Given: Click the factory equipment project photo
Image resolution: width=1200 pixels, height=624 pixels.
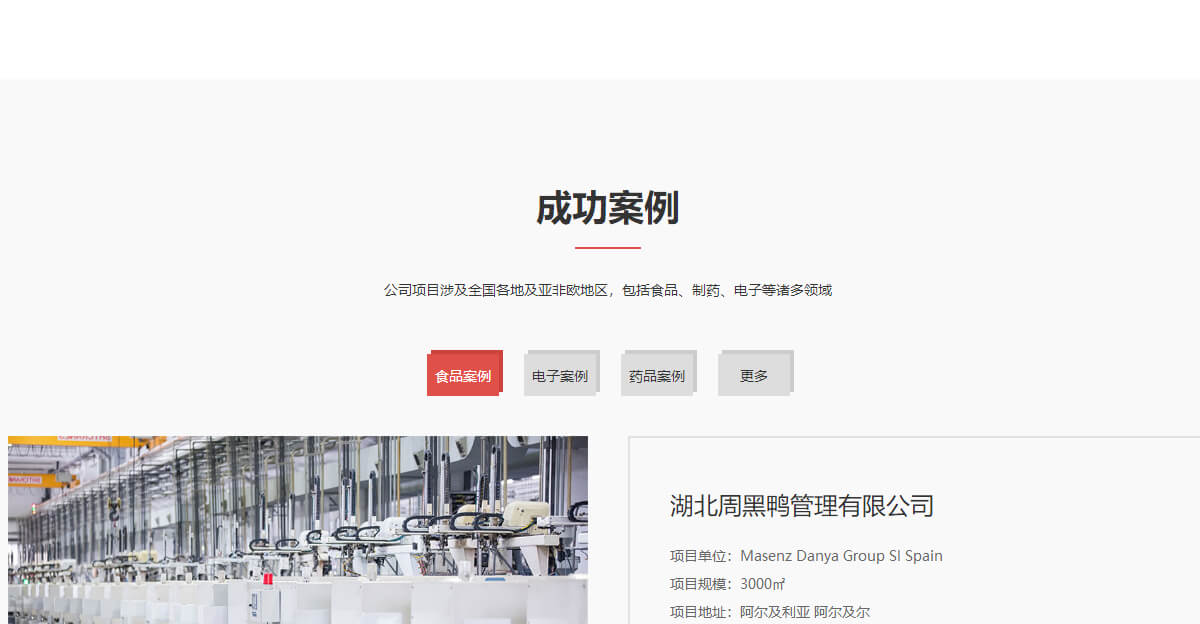Looking at the screenshot, I should 297,529.
